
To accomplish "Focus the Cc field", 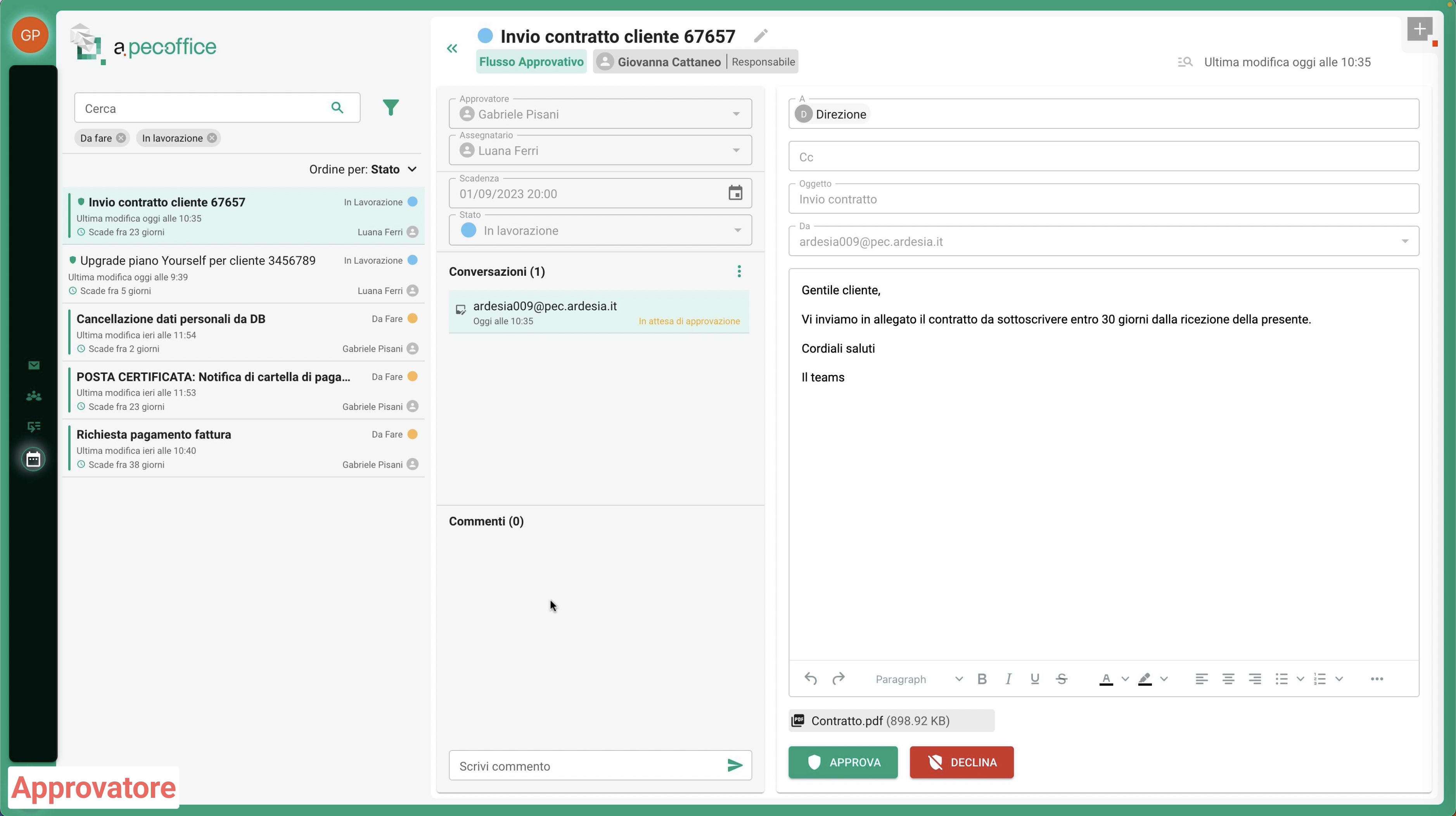I will (1103, 157).
